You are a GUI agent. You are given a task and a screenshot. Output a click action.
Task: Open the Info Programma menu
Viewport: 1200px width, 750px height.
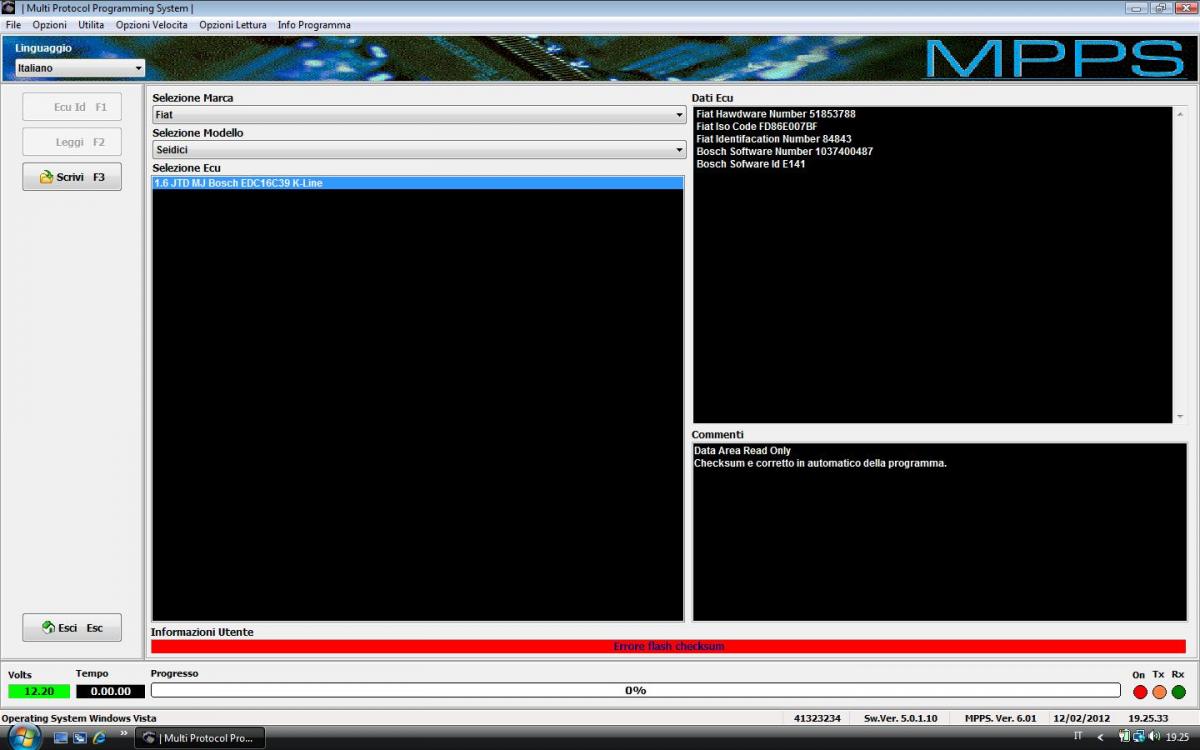pyautogui.click(x=314, y=24)
